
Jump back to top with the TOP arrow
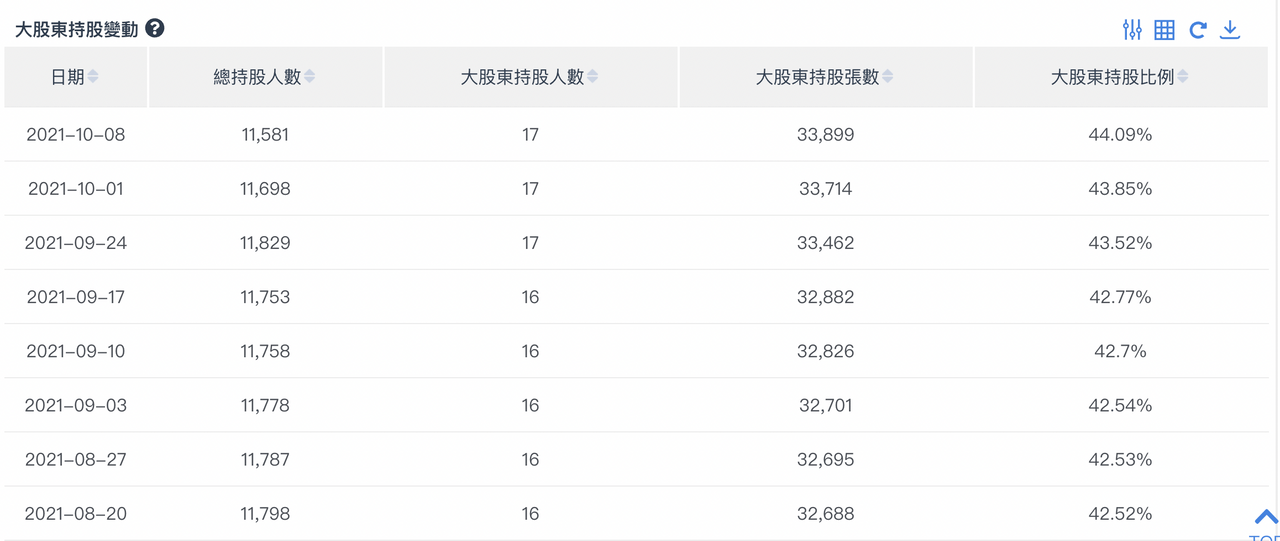tap(1265, 522)
